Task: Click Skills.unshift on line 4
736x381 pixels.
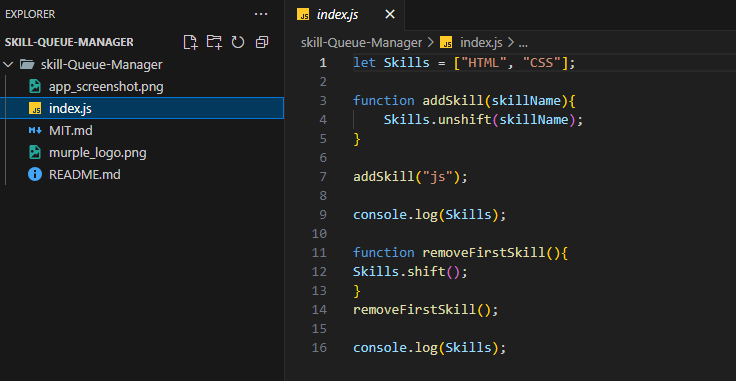Action: point(437,120)
